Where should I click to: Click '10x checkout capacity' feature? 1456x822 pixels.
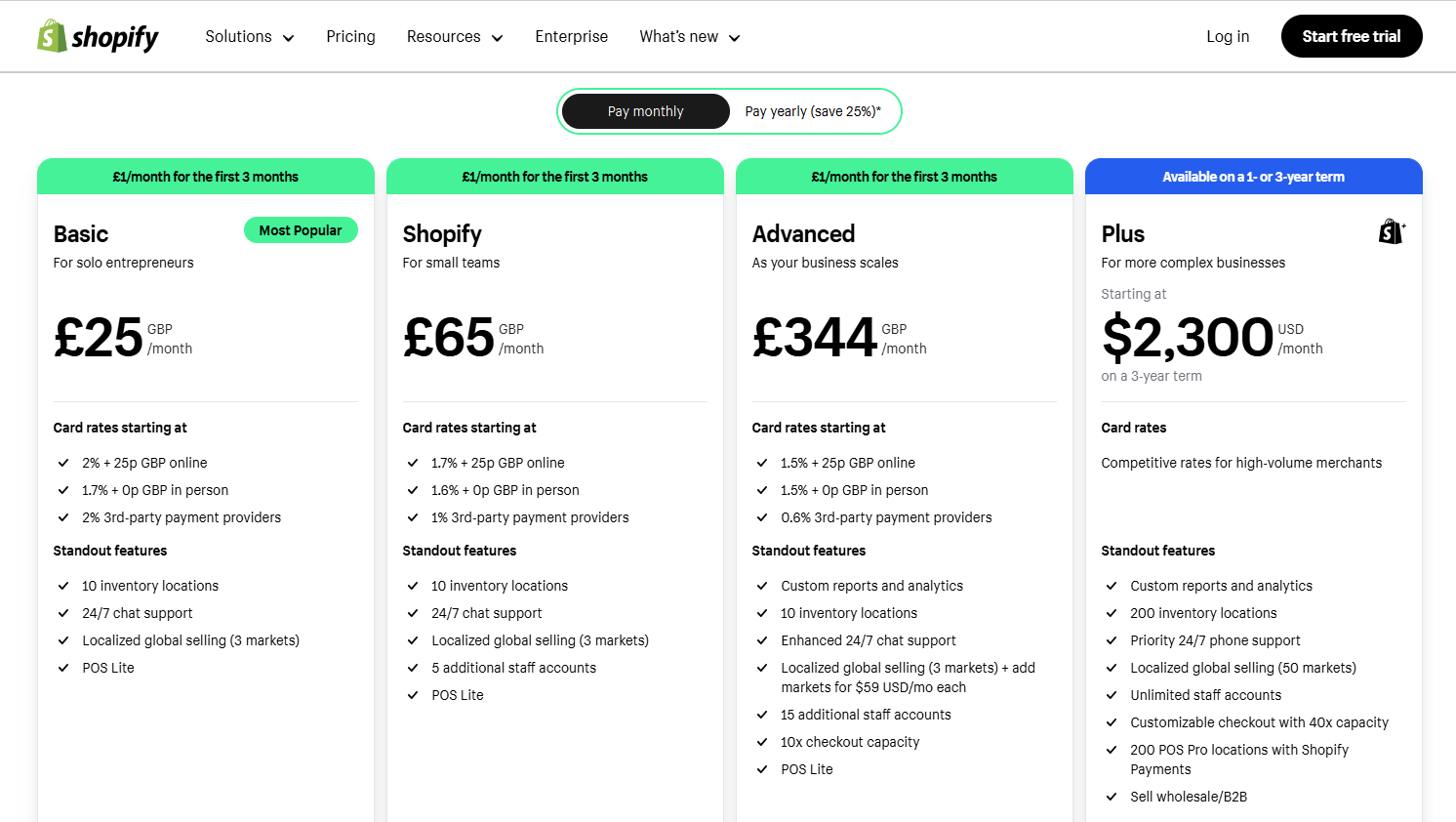[x=850, y=742]
